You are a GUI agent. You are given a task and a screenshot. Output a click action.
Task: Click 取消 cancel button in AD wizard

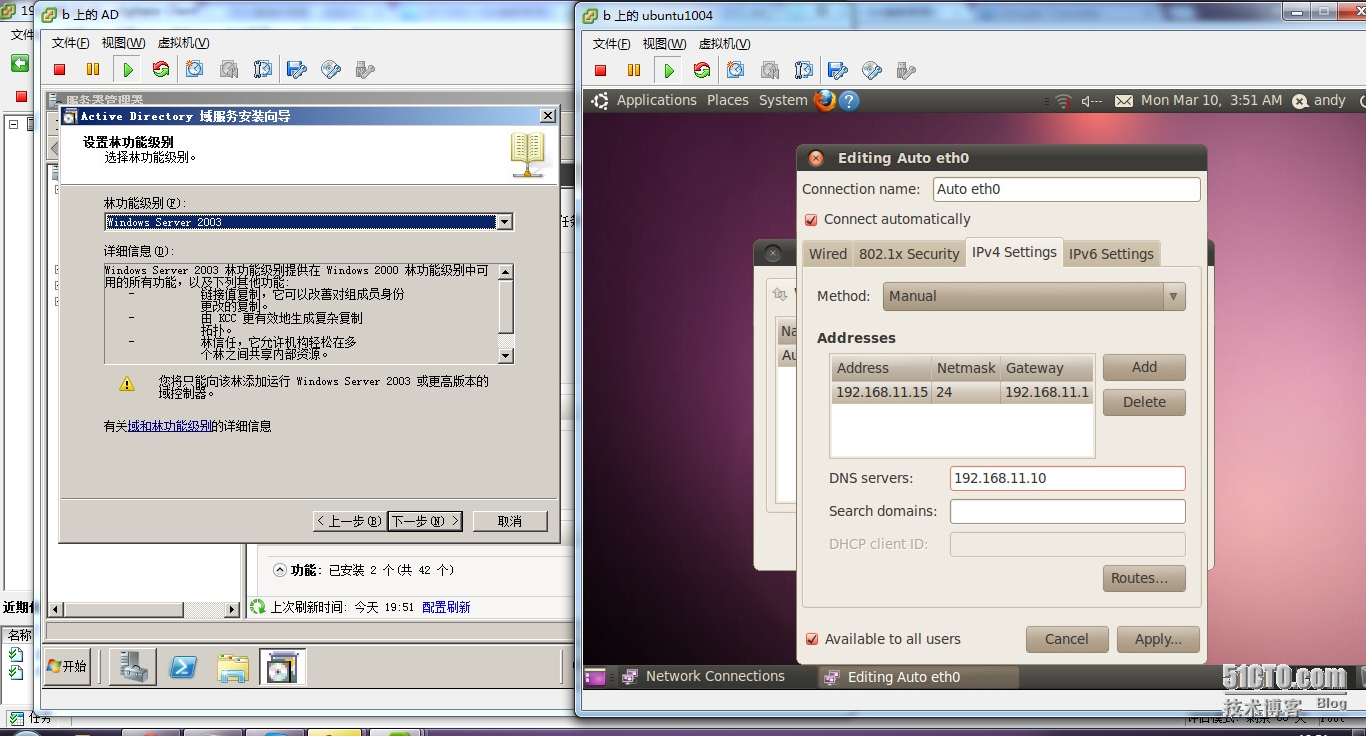click(x=510, y=521)
